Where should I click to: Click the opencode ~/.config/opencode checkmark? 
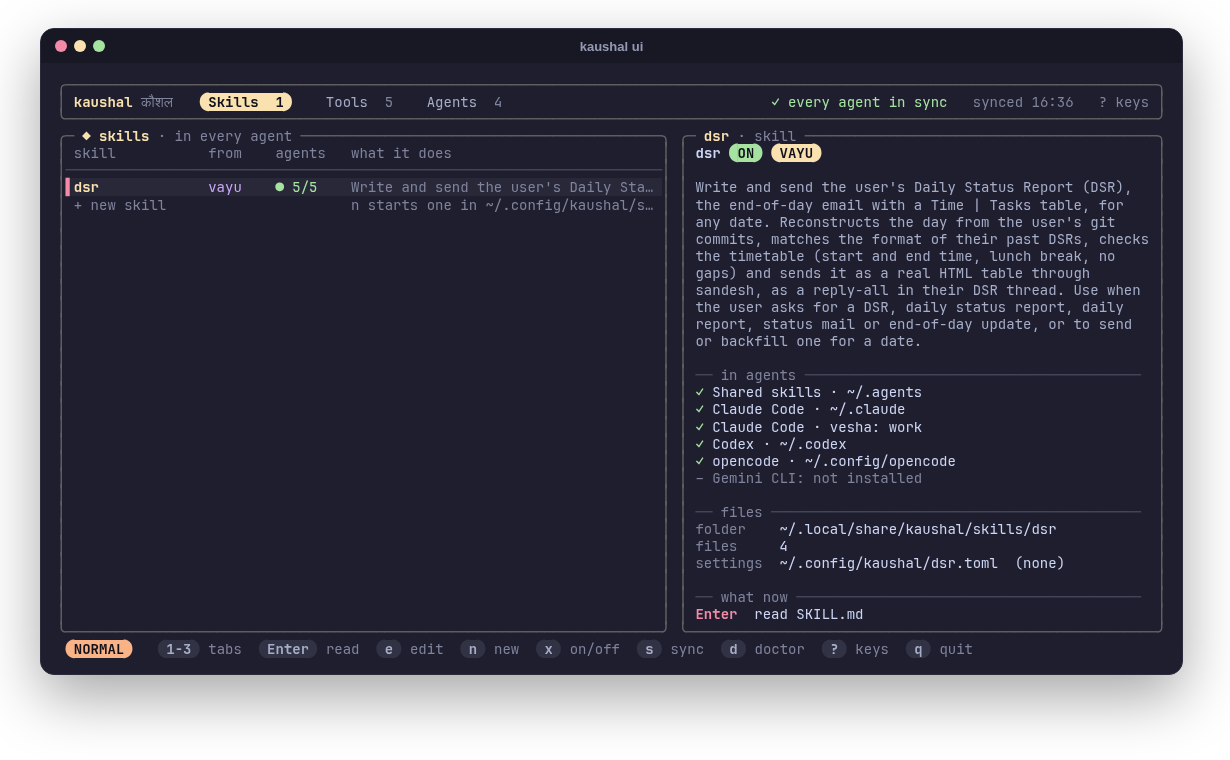coord(700,461)
